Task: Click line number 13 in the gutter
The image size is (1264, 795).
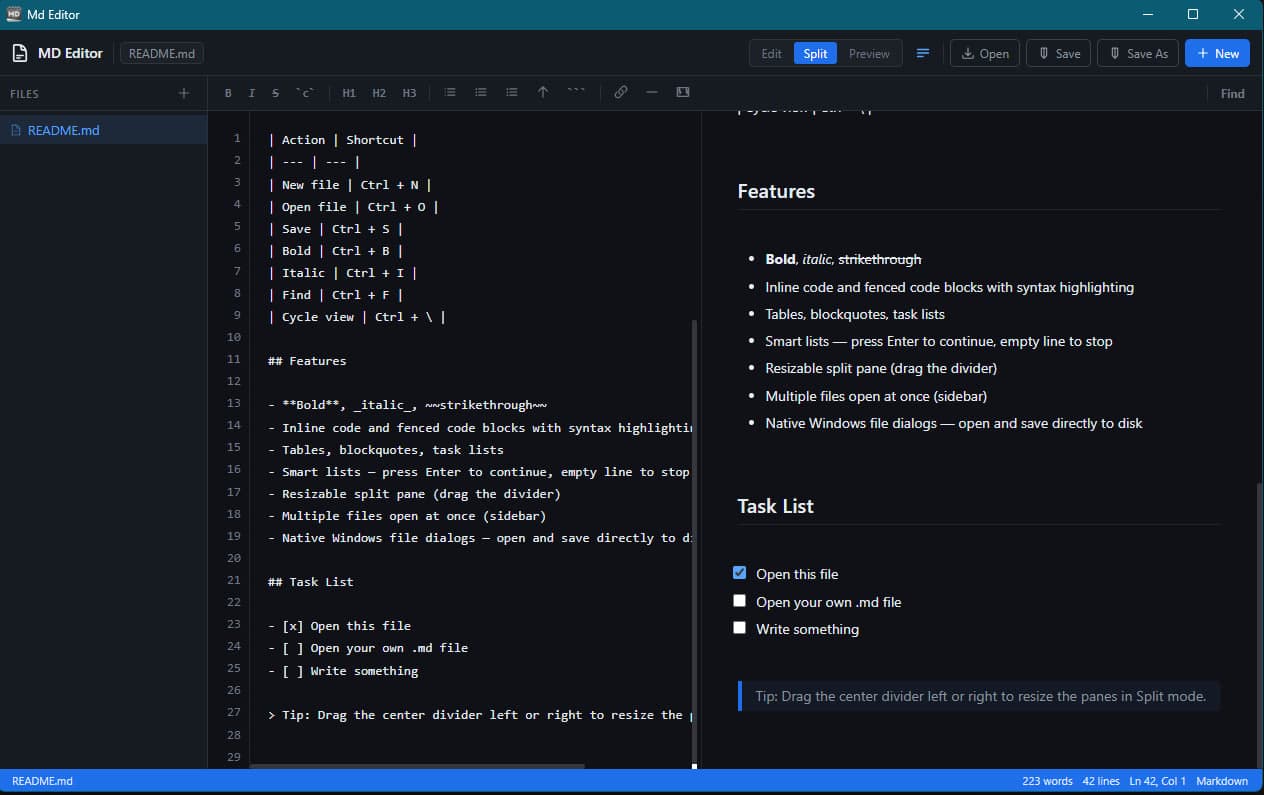Action: click(234, 403)
